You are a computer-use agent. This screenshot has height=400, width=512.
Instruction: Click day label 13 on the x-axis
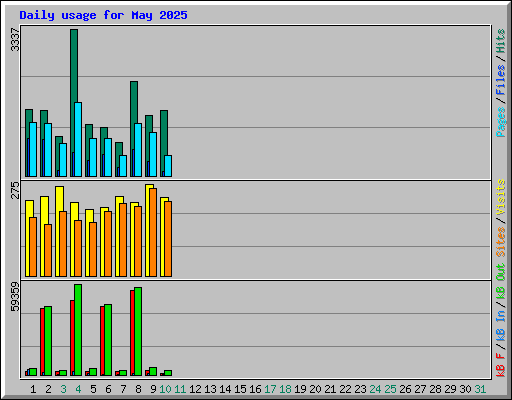(x=210, y=389)
